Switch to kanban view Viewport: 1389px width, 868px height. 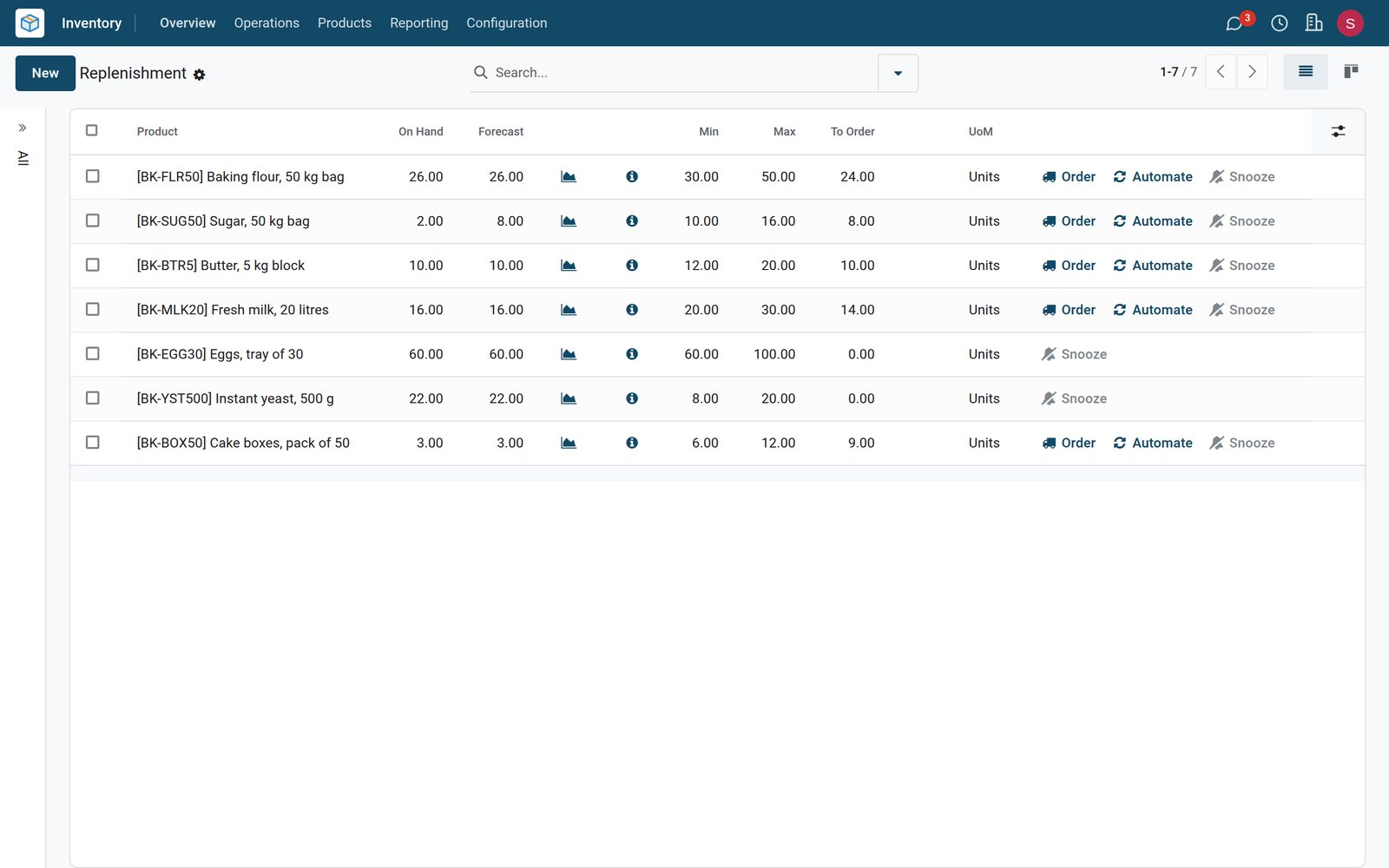pyautogui.click(x=1351, y=71)
